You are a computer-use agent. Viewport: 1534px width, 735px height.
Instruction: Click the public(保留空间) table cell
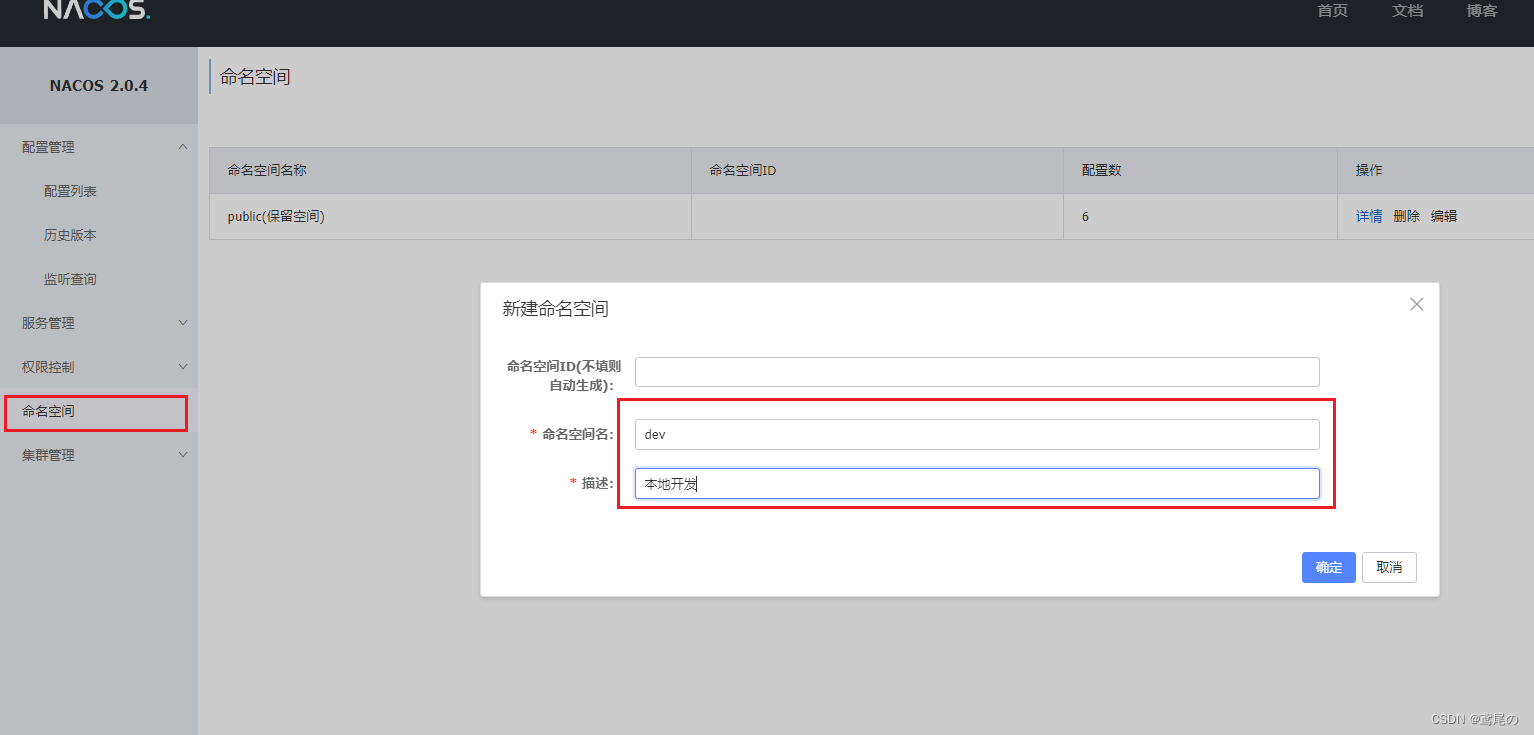pos(450,216)
